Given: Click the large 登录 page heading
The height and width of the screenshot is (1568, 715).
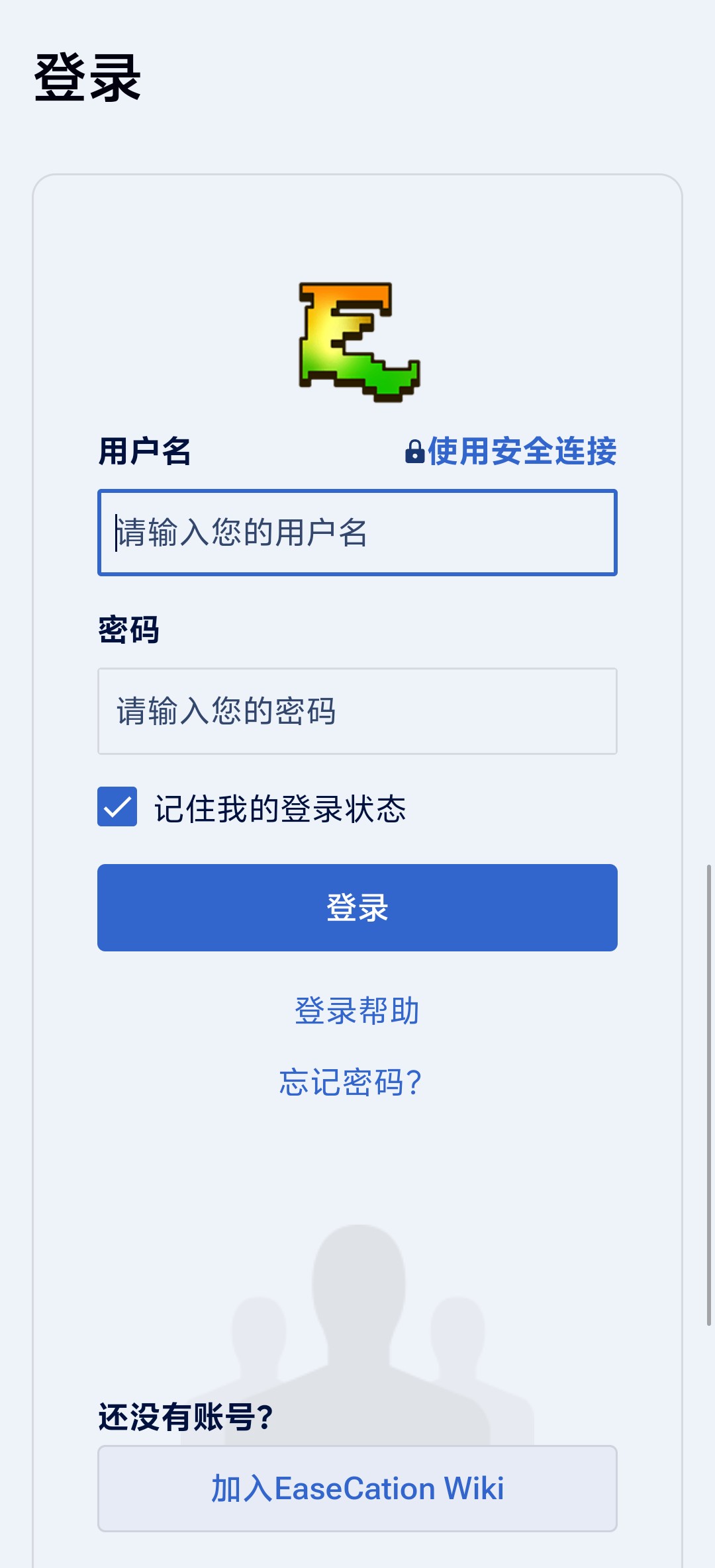Looking at the screenshot, I should [87, 78].
